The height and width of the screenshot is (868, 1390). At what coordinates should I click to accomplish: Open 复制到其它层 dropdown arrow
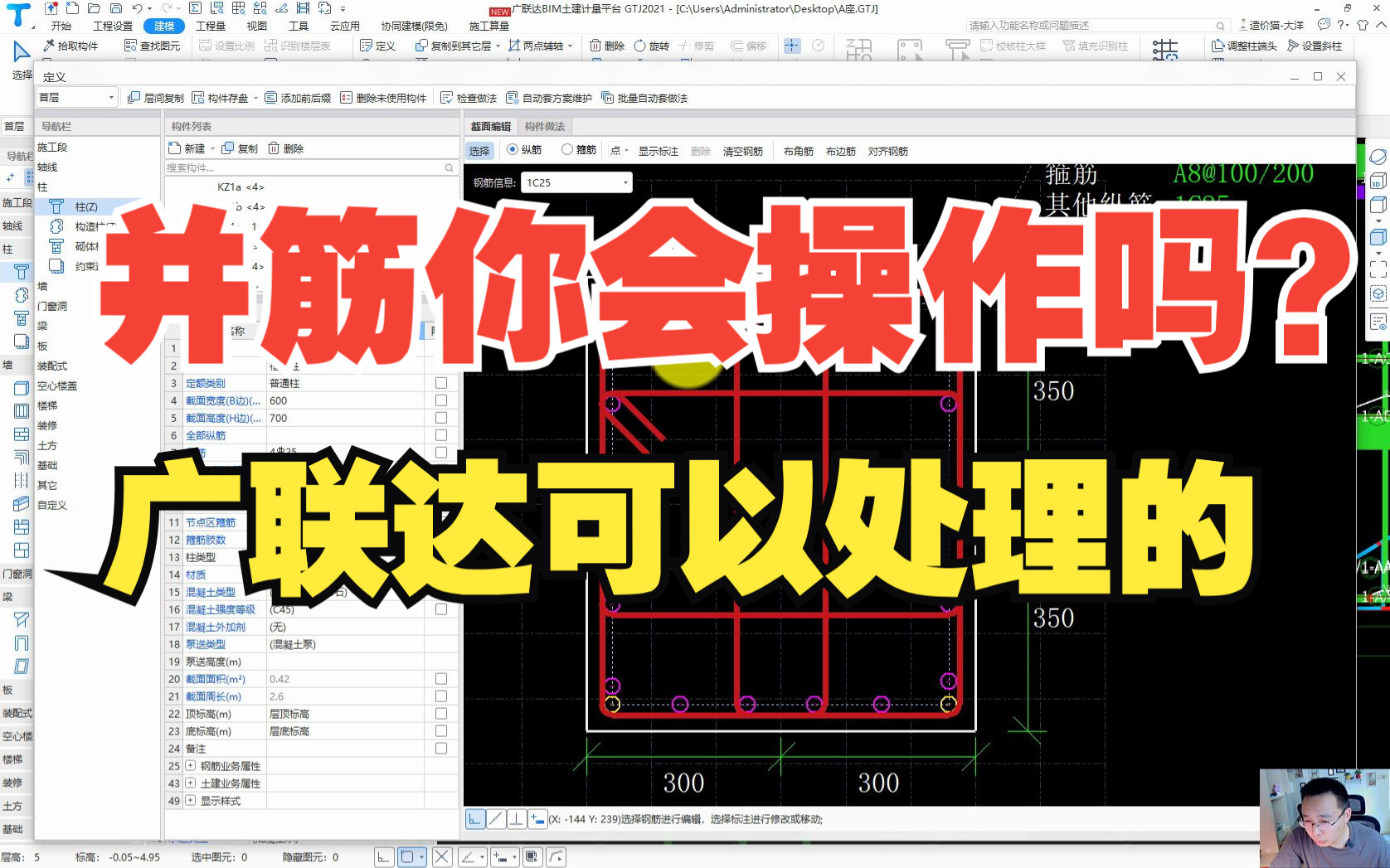click(x=498, y=46)
